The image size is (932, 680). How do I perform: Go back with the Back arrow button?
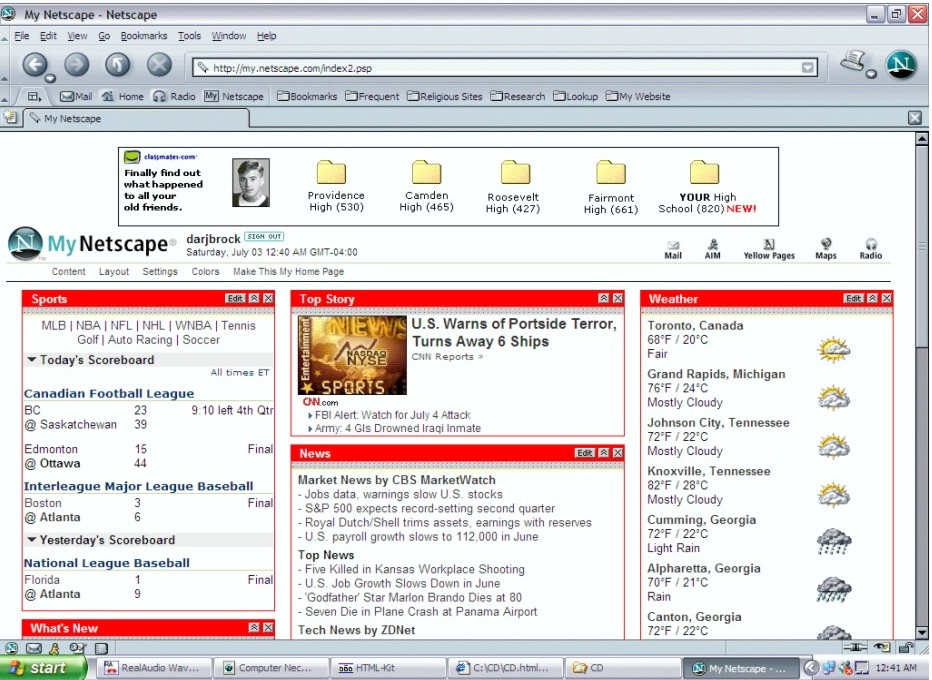tap(35, 64)
